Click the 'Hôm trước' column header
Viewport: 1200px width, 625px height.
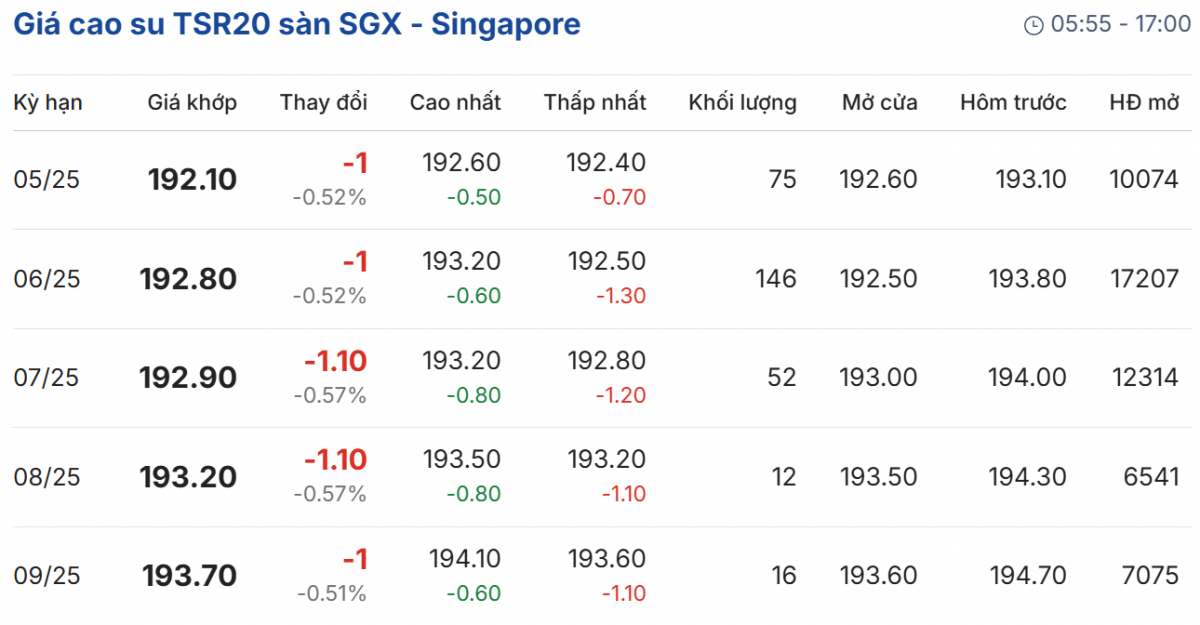click(x=1013, y=102)
